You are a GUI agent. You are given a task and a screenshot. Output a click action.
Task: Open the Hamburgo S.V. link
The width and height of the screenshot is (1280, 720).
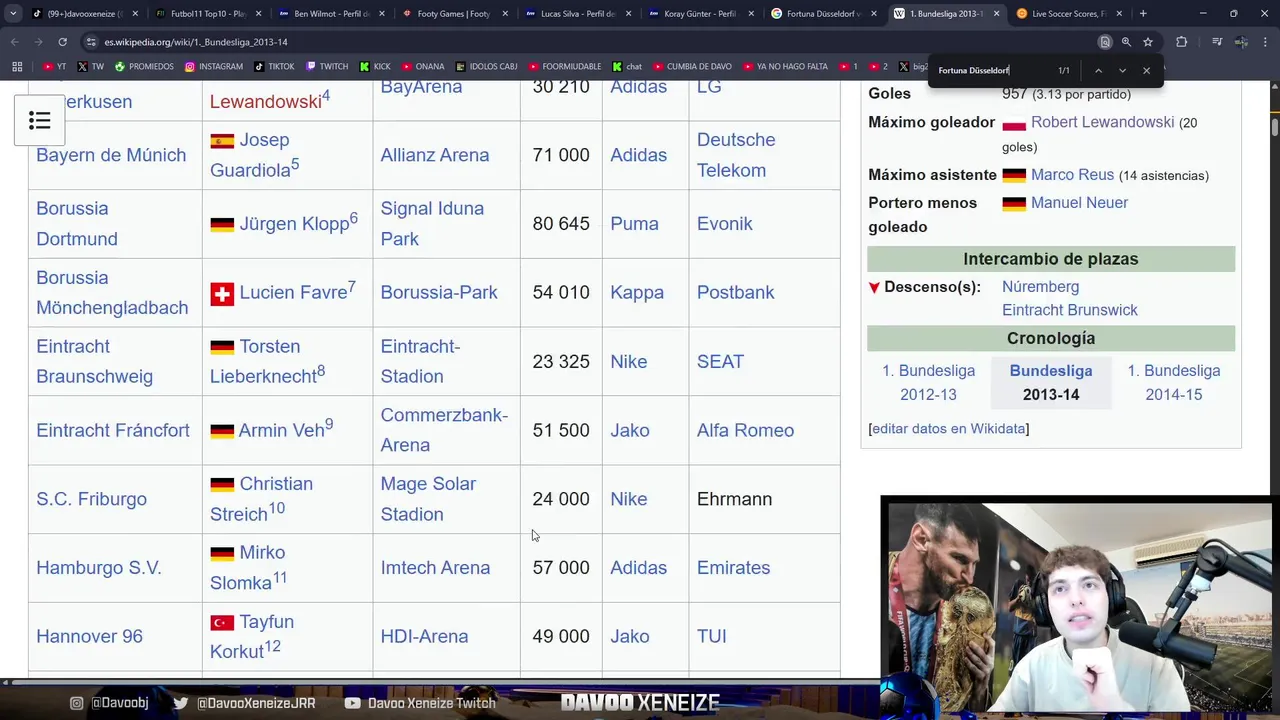[99, 568]
